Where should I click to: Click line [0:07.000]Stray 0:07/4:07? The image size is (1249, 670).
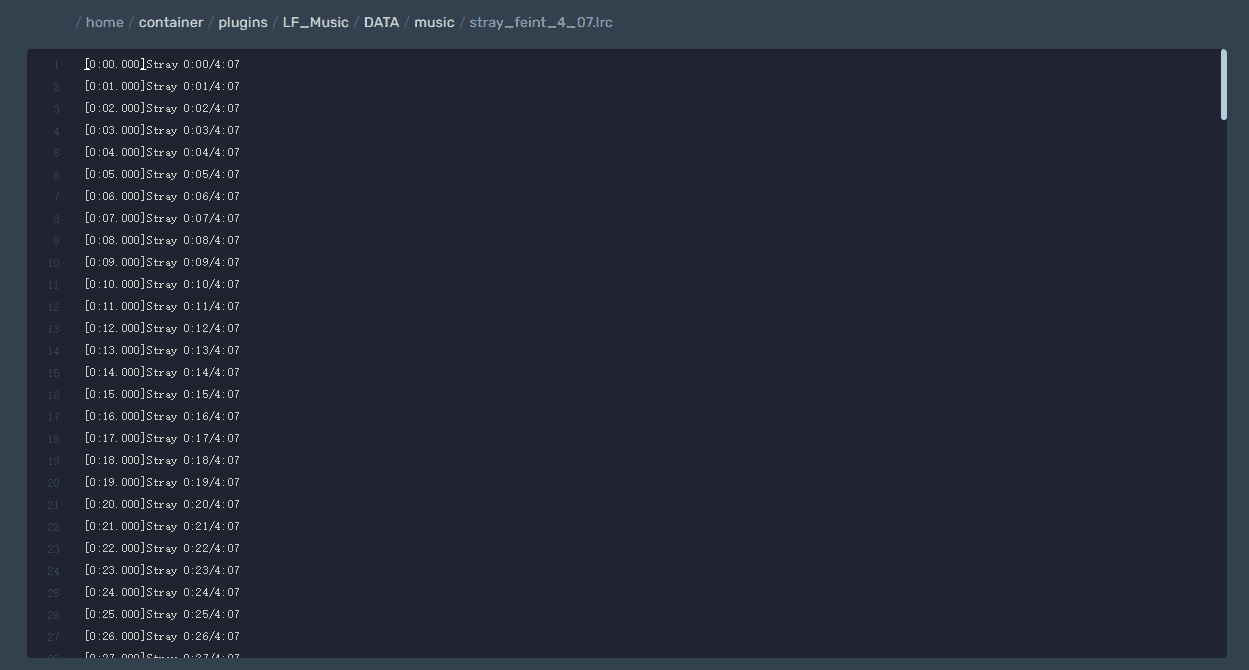pyautogui.click(x=162, y=218)
